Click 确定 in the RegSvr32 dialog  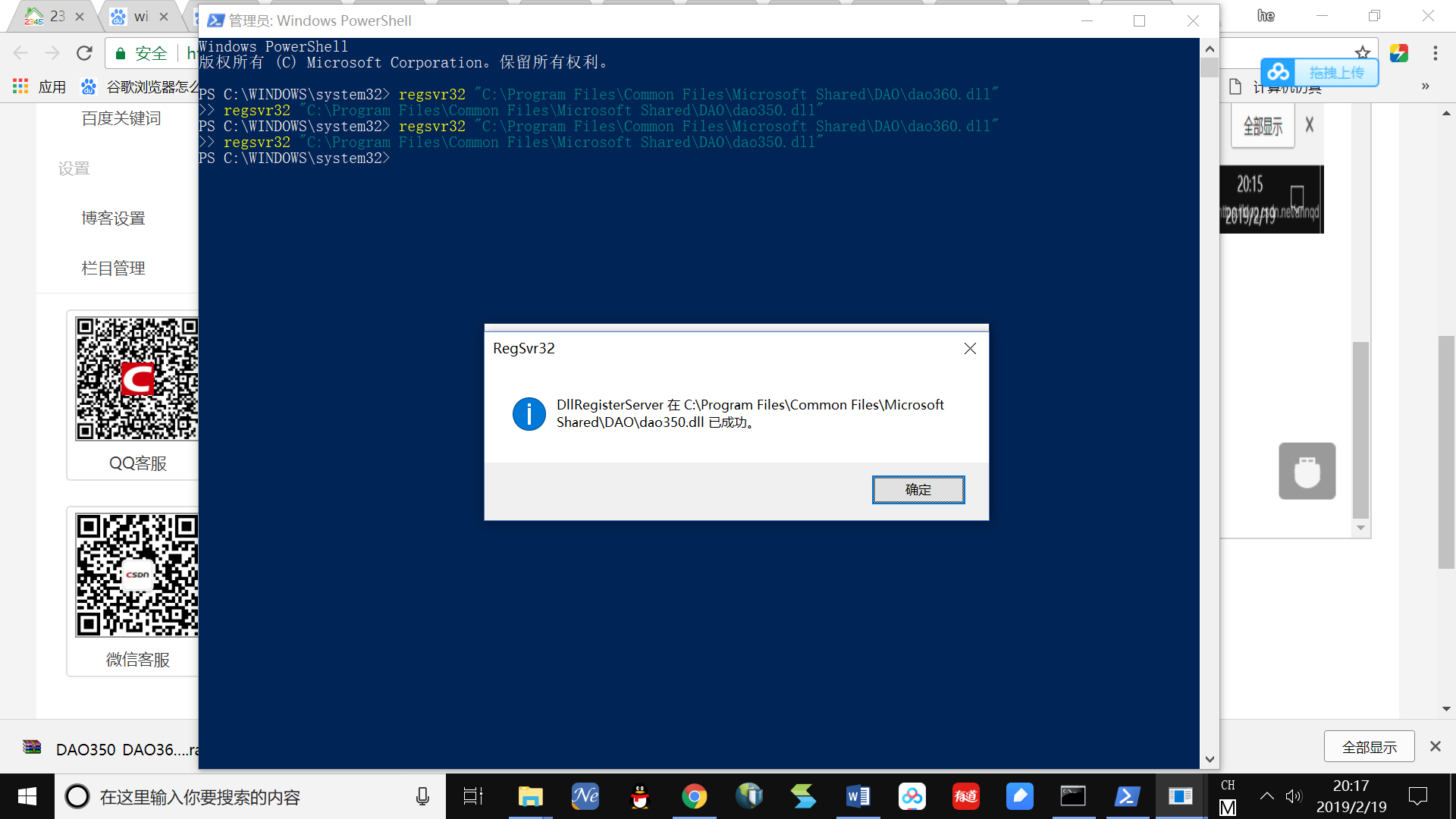coord(918,489)
